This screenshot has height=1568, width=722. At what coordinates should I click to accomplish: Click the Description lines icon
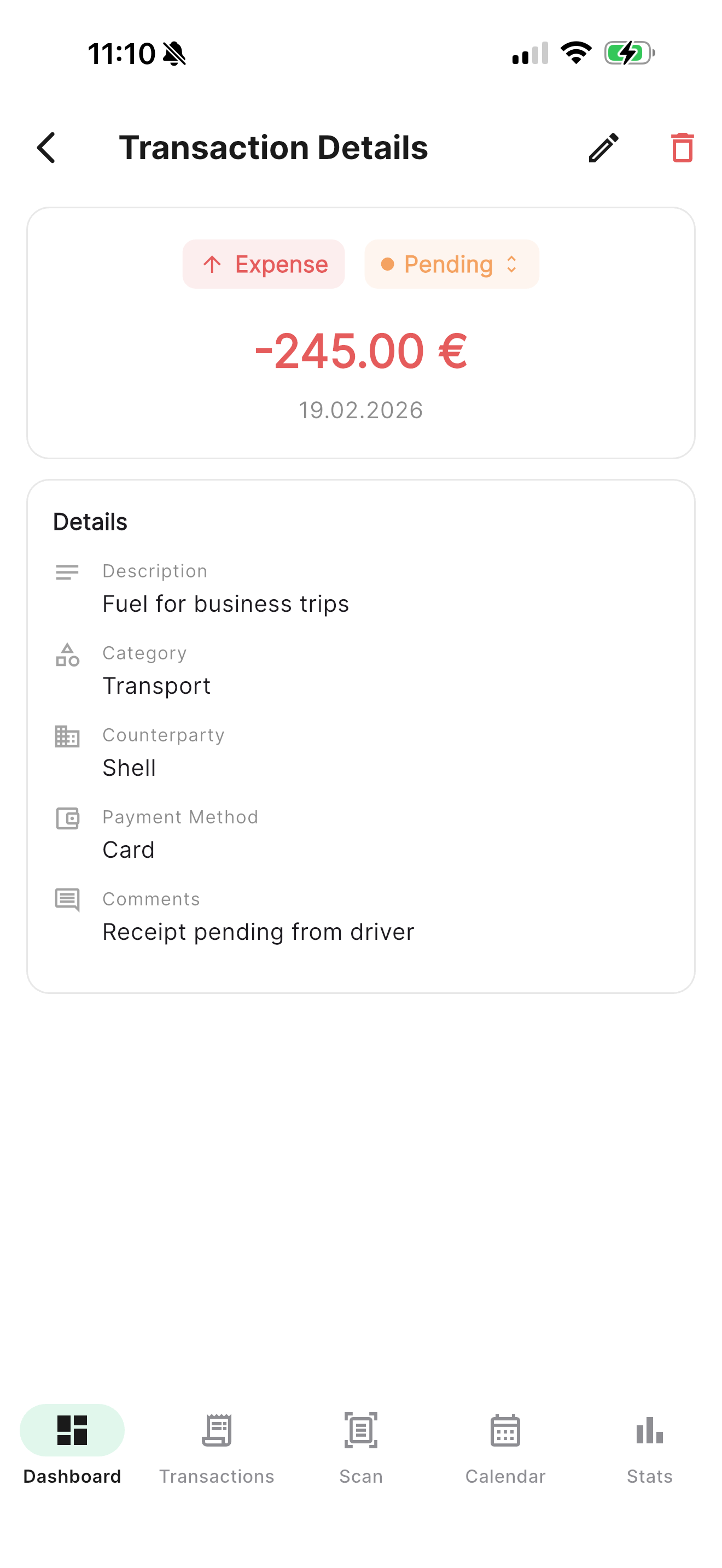(x=67, y=572)
